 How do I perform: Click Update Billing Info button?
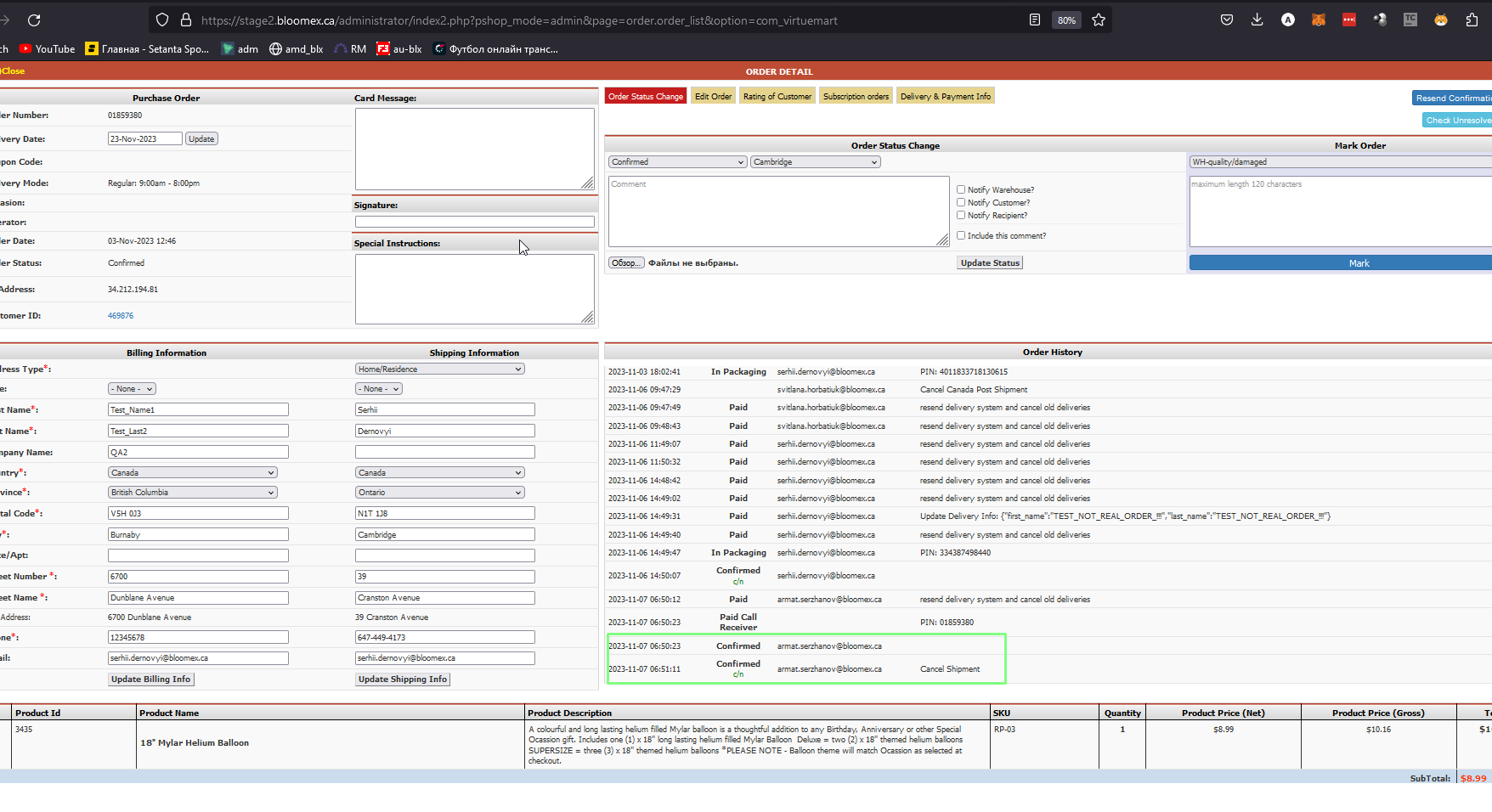pos(150,679)
